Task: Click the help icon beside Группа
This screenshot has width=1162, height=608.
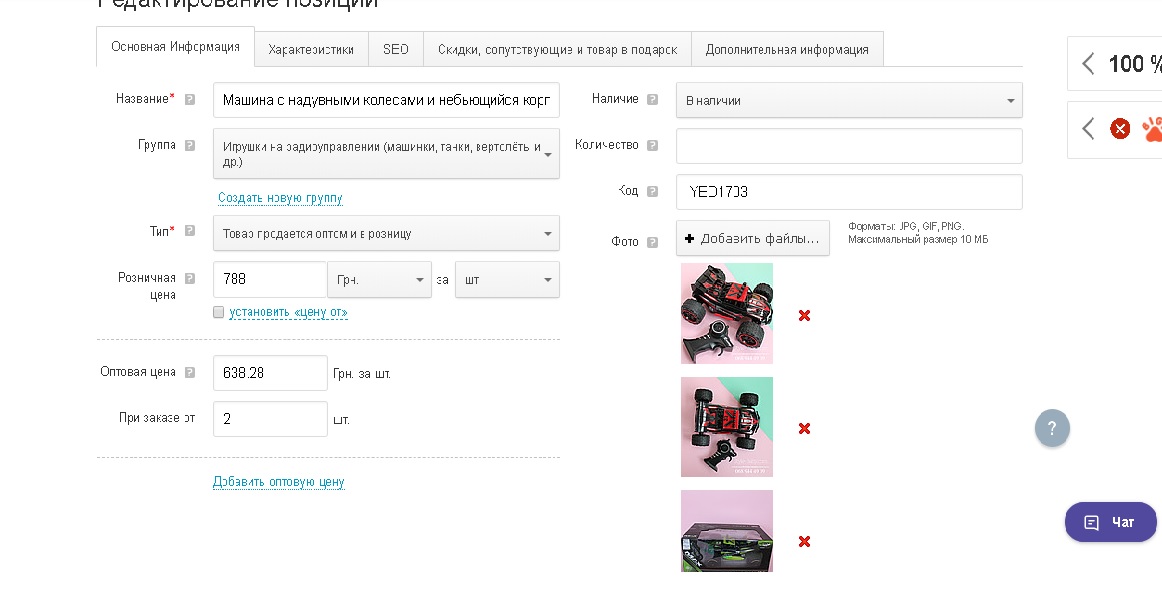Action: [x=190, y=145]
